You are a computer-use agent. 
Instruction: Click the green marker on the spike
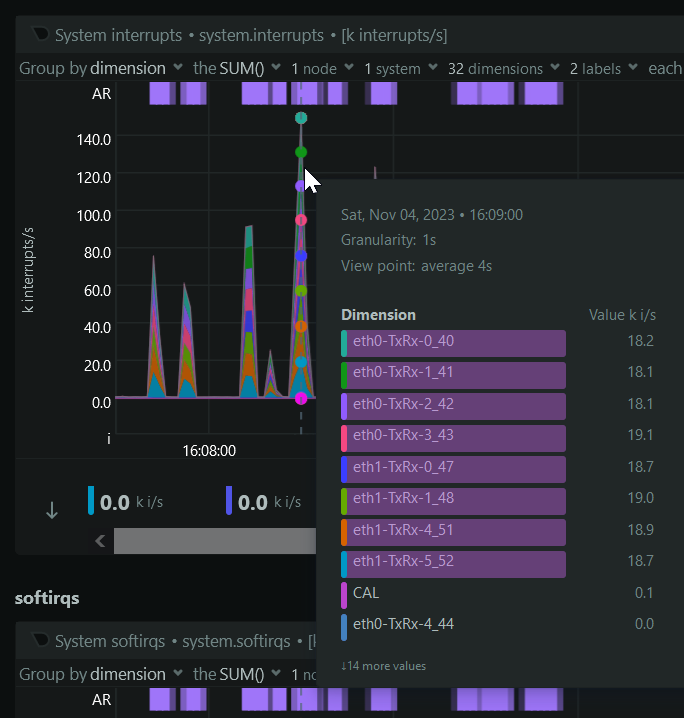pos(301,152)
